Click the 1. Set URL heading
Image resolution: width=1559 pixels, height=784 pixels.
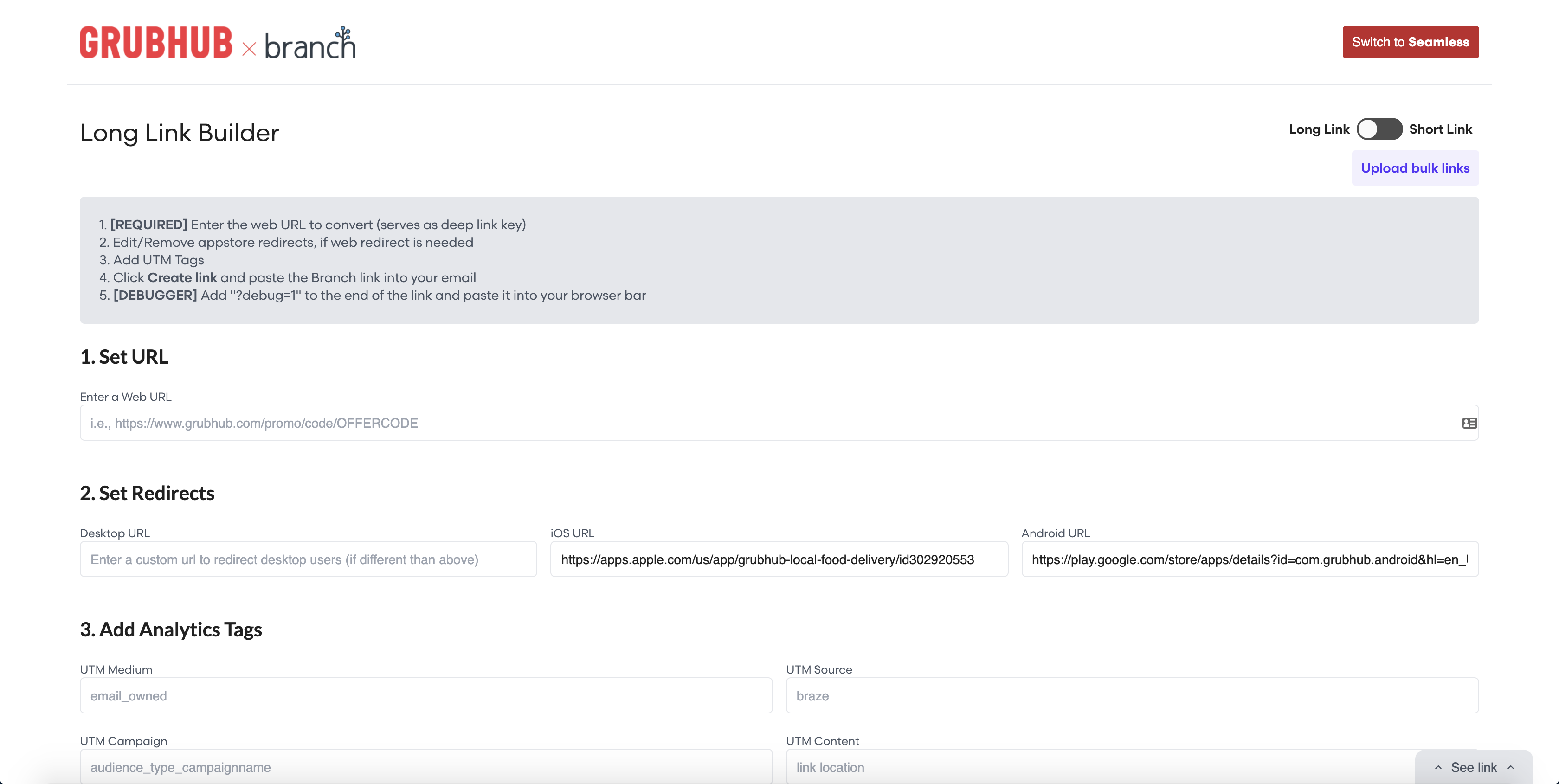click(124, 357)
